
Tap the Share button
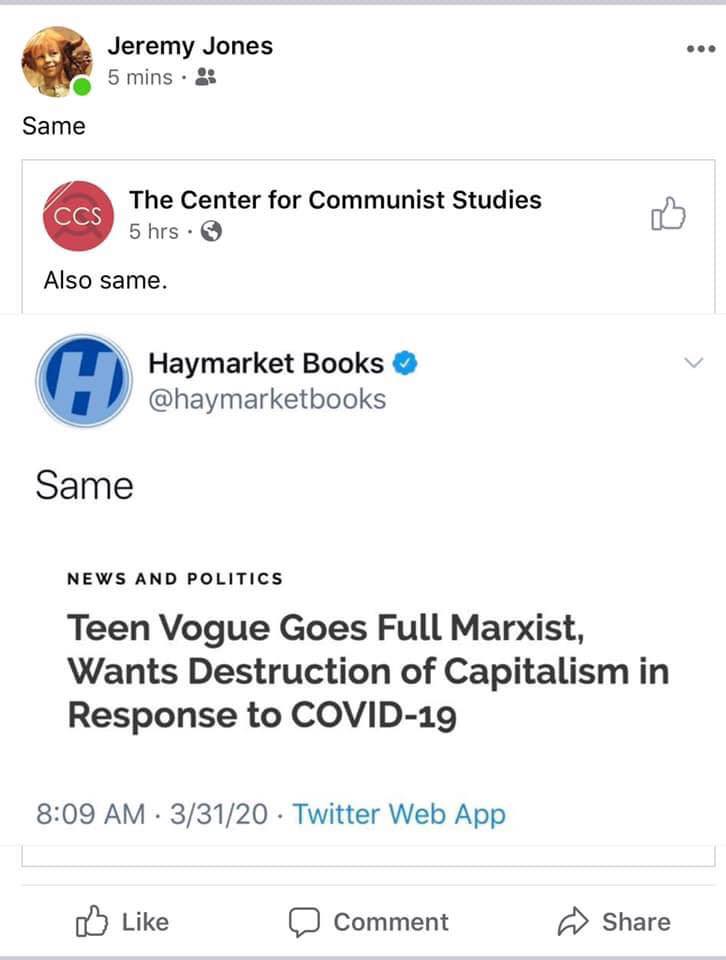[614, 922]
